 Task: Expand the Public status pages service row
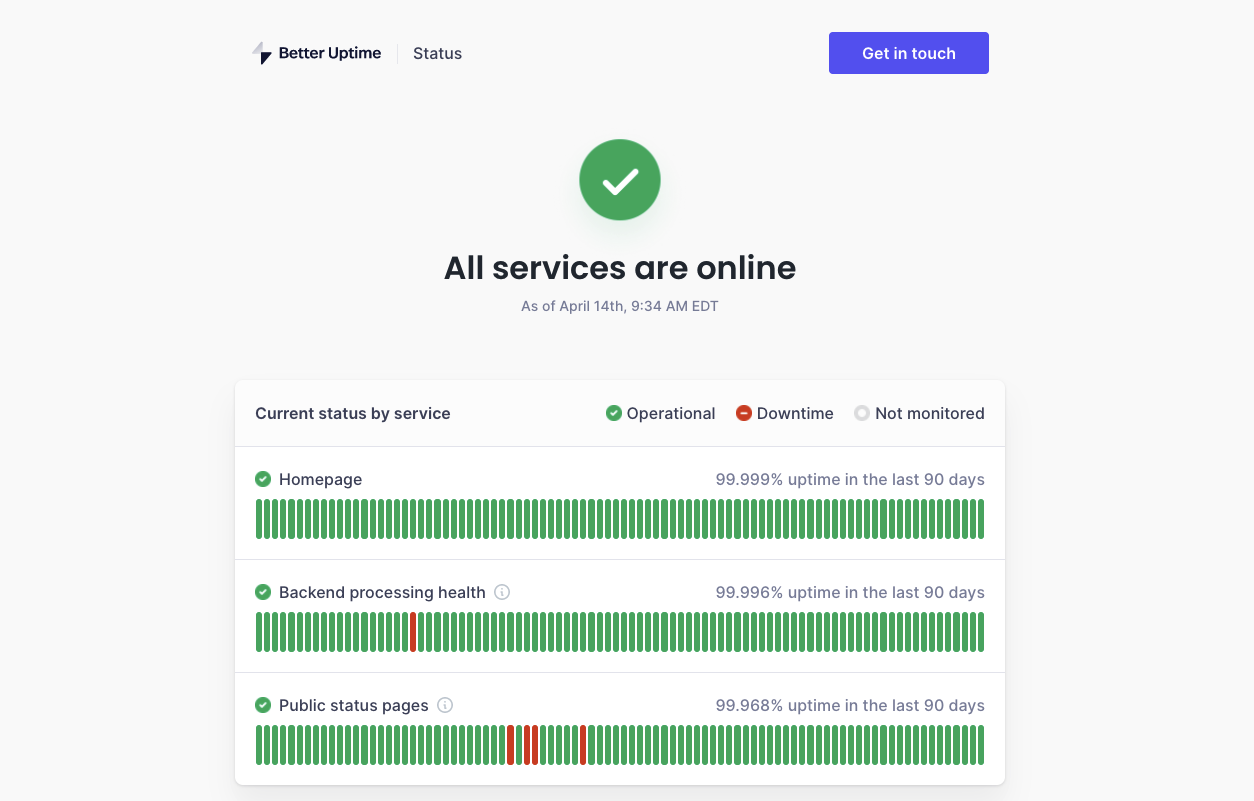tap(619, 729)
